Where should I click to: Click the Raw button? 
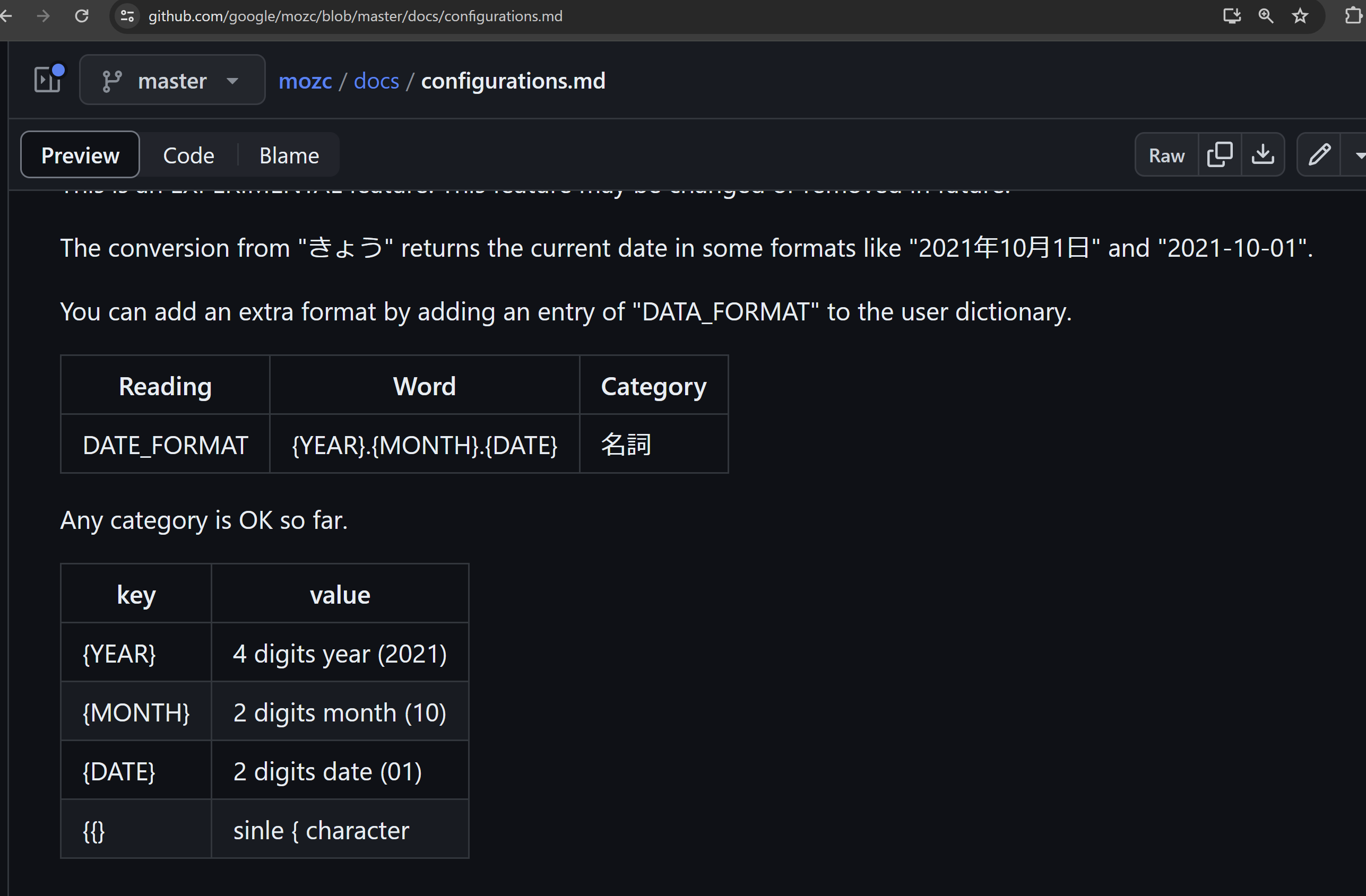tap(1166, 155)
